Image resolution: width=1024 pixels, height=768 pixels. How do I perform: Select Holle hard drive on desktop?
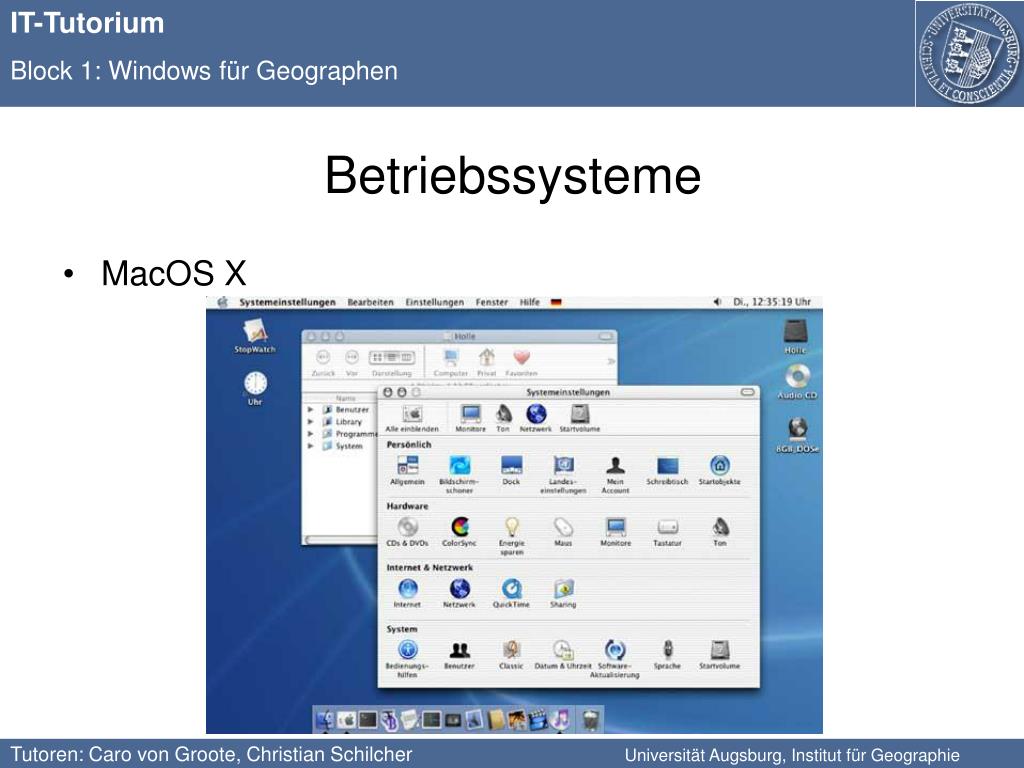coord(795,337)
